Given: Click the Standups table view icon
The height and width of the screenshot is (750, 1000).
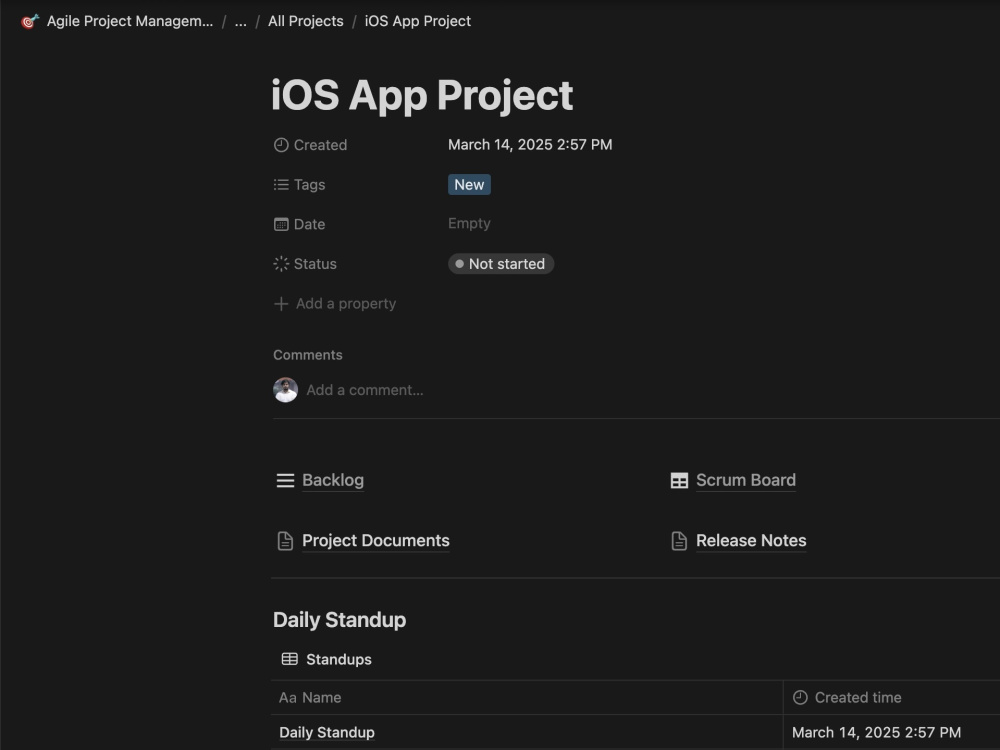Looking at the screenshot, I should (290, 659).
